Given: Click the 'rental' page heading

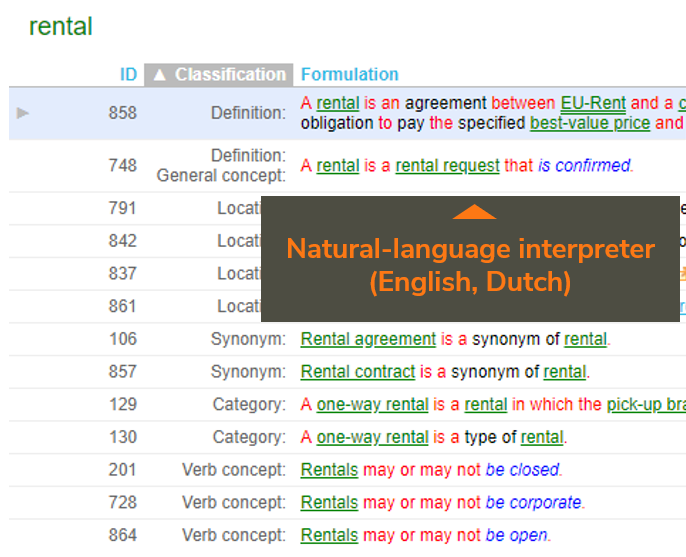Looking at the screenshot, I should click(x=60, y=26).
